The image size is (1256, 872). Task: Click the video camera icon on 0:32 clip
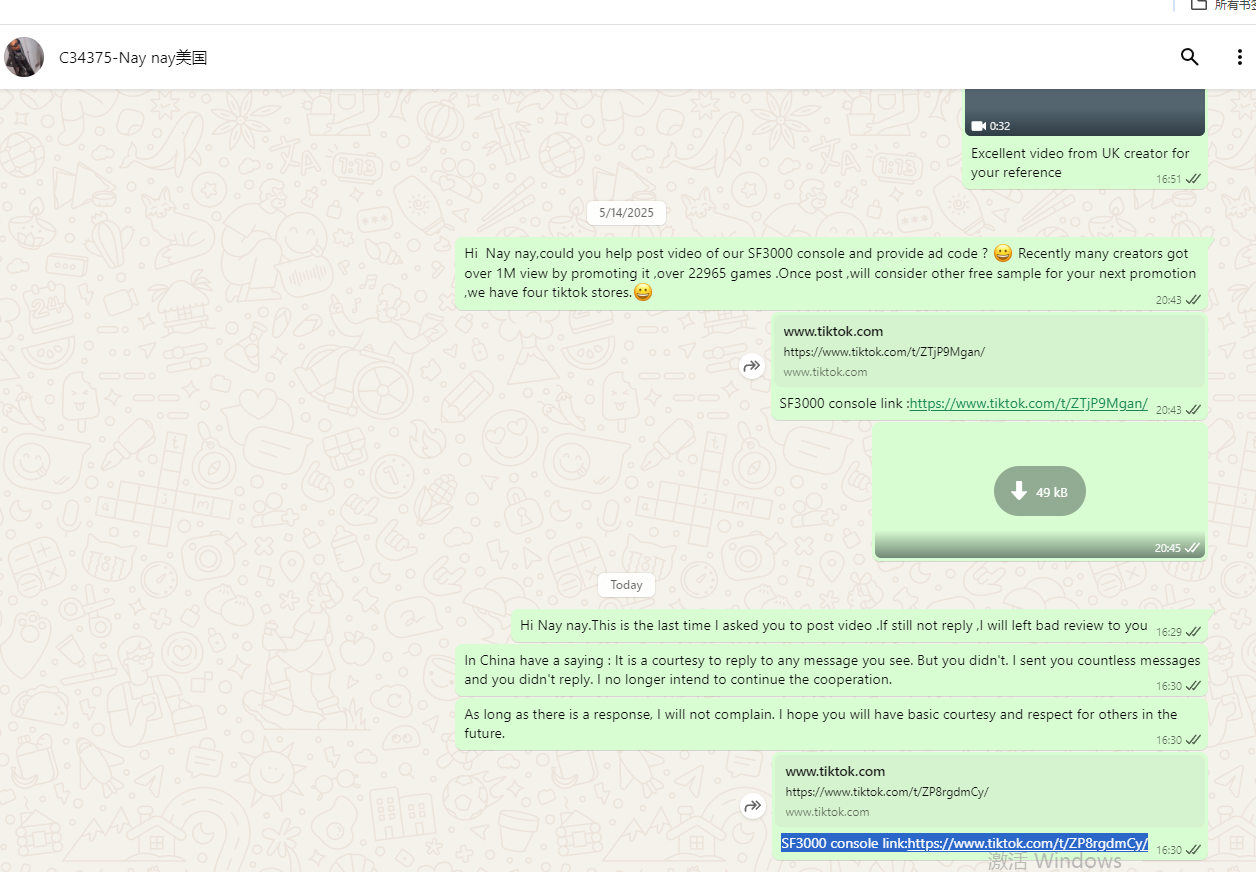[978, 126]
